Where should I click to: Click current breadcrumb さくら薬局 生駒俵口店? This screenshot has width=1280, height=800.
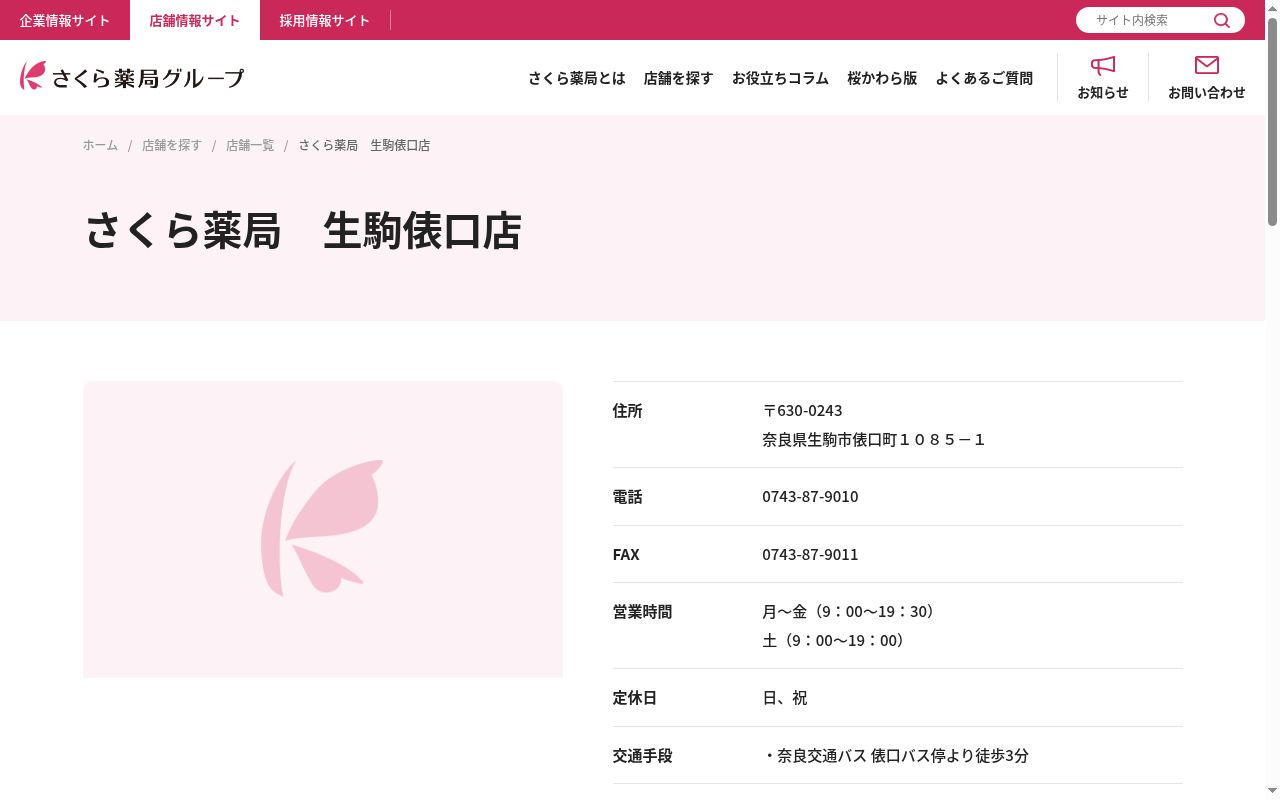[364, 145]
